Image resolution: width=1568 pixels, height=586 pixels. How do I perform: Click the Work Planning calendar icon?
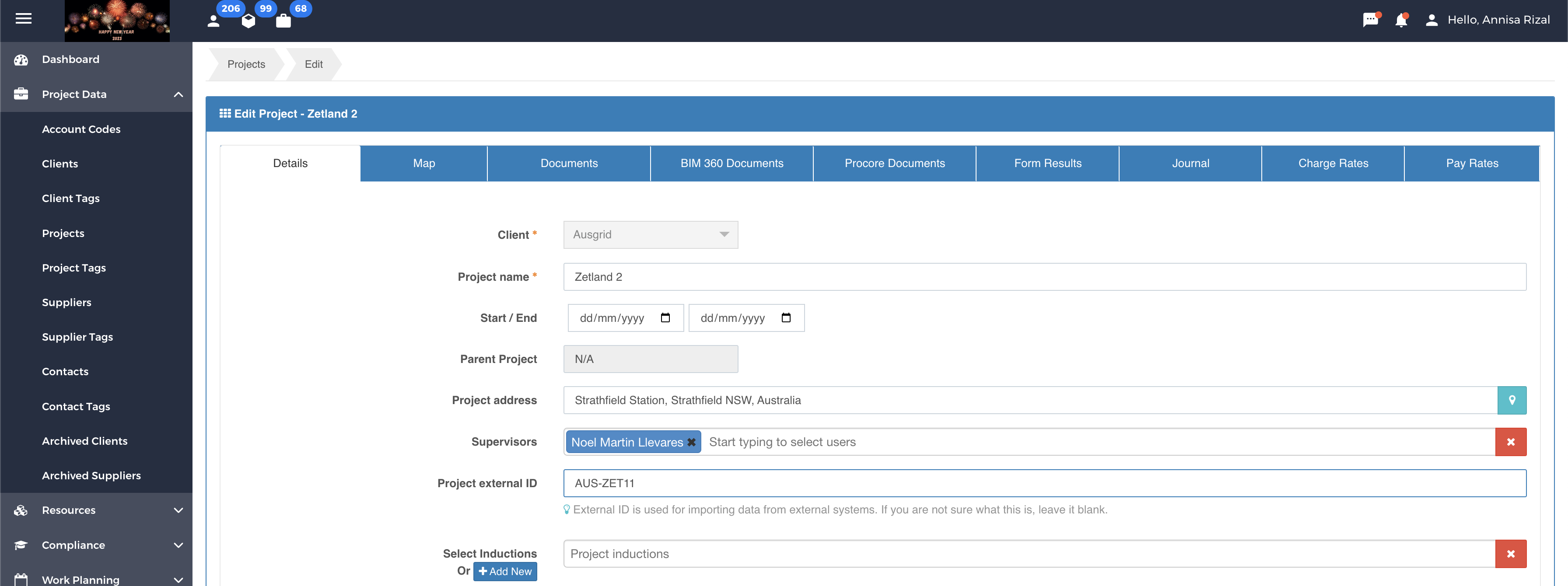point(21,579)
